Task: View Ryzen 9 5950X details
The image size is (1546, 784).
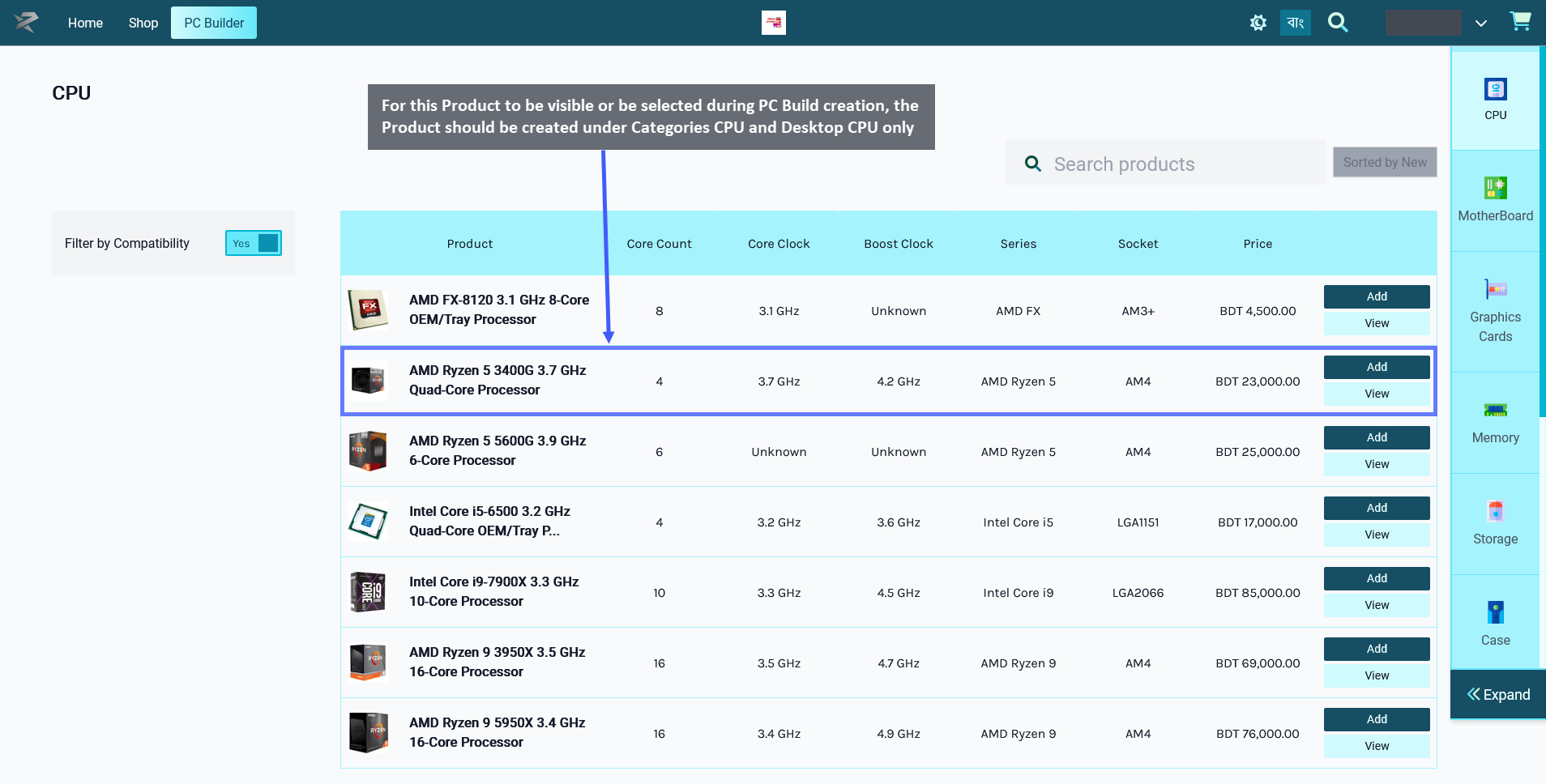Action: [x=1377, y=746]
